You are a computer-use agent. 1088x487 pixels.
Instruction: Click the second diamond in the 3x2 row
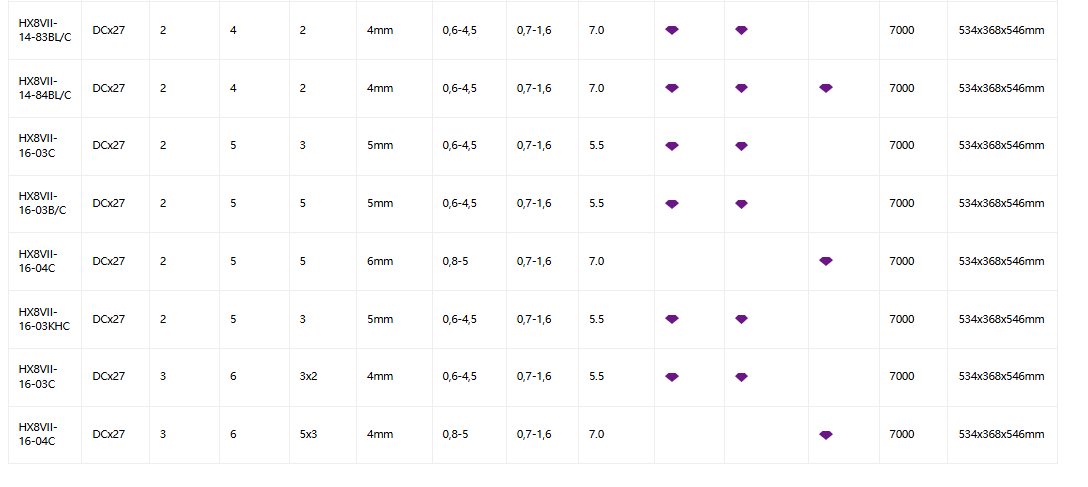(x=741, y=377)
